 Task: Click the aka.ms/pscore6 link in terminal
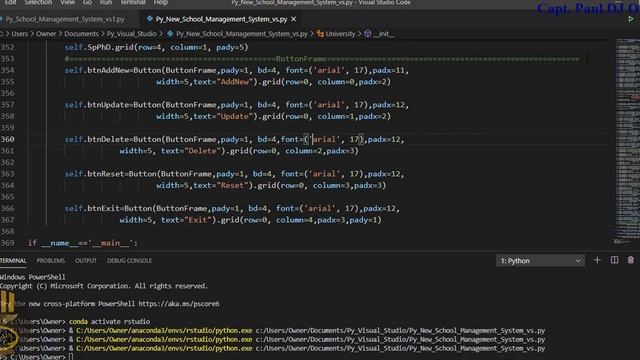[179, 304]
